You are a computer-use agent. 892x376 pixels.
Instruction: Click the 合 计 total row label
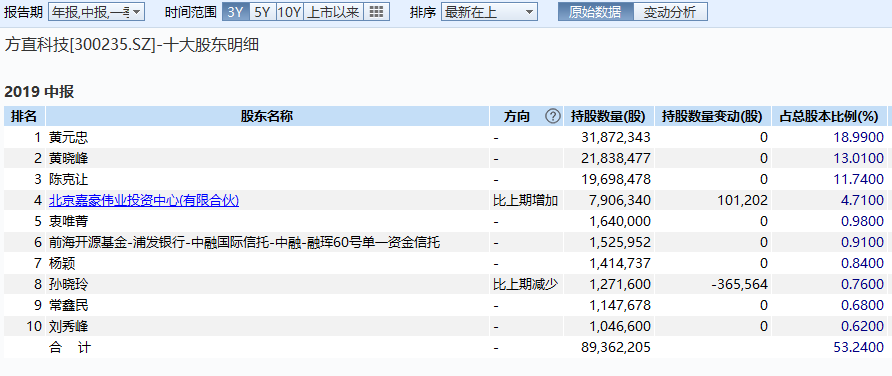[x=69, y=348]
